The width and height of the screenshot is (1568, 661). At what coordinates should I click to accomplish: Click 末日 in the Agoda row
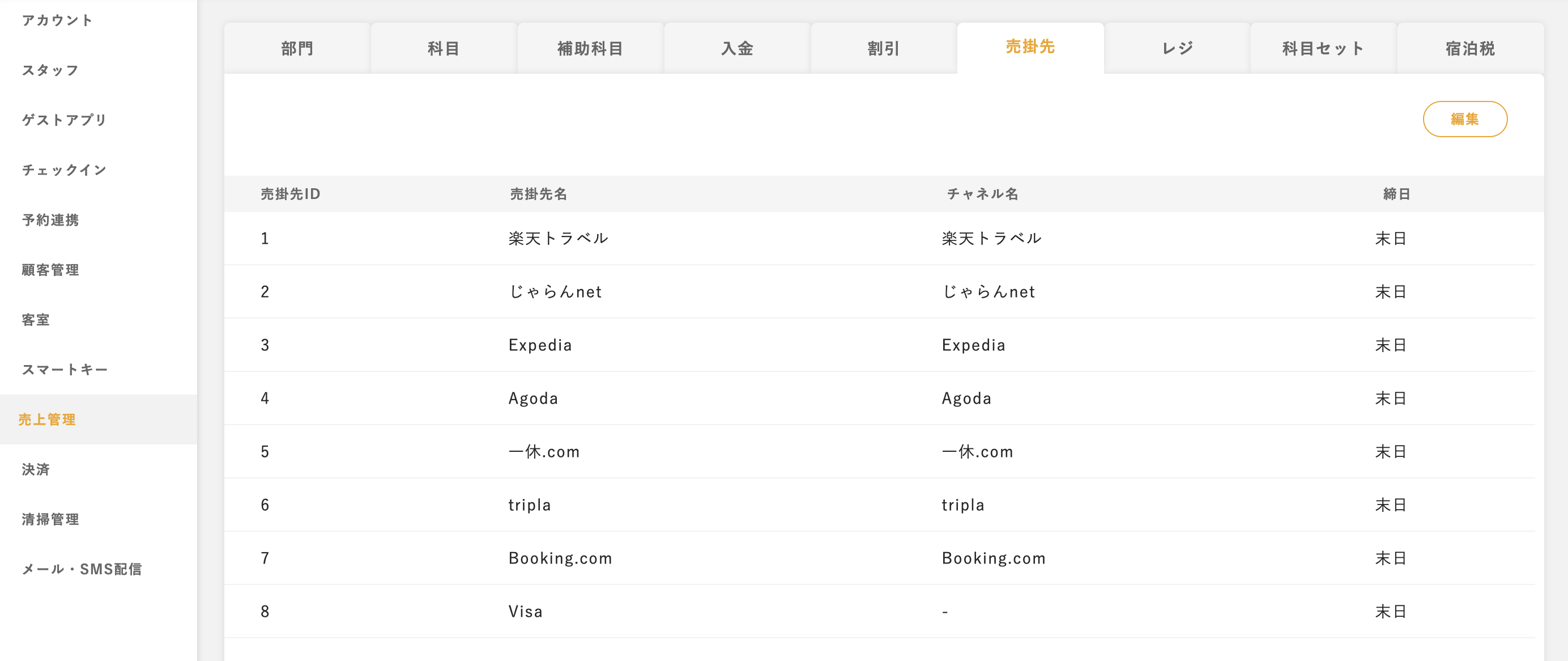(x=1391, y=399)
